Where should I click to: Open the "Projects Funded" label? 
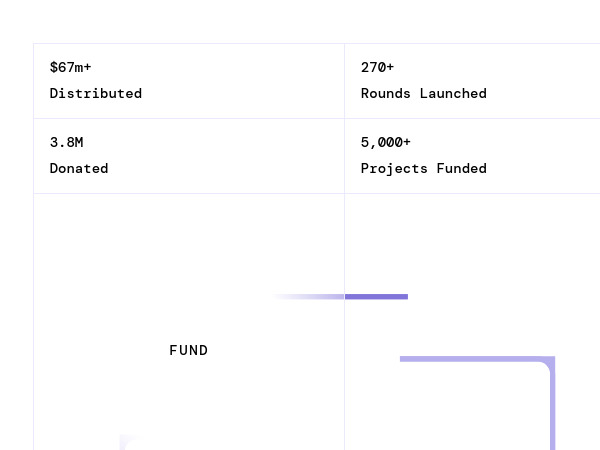coord(423,168)
